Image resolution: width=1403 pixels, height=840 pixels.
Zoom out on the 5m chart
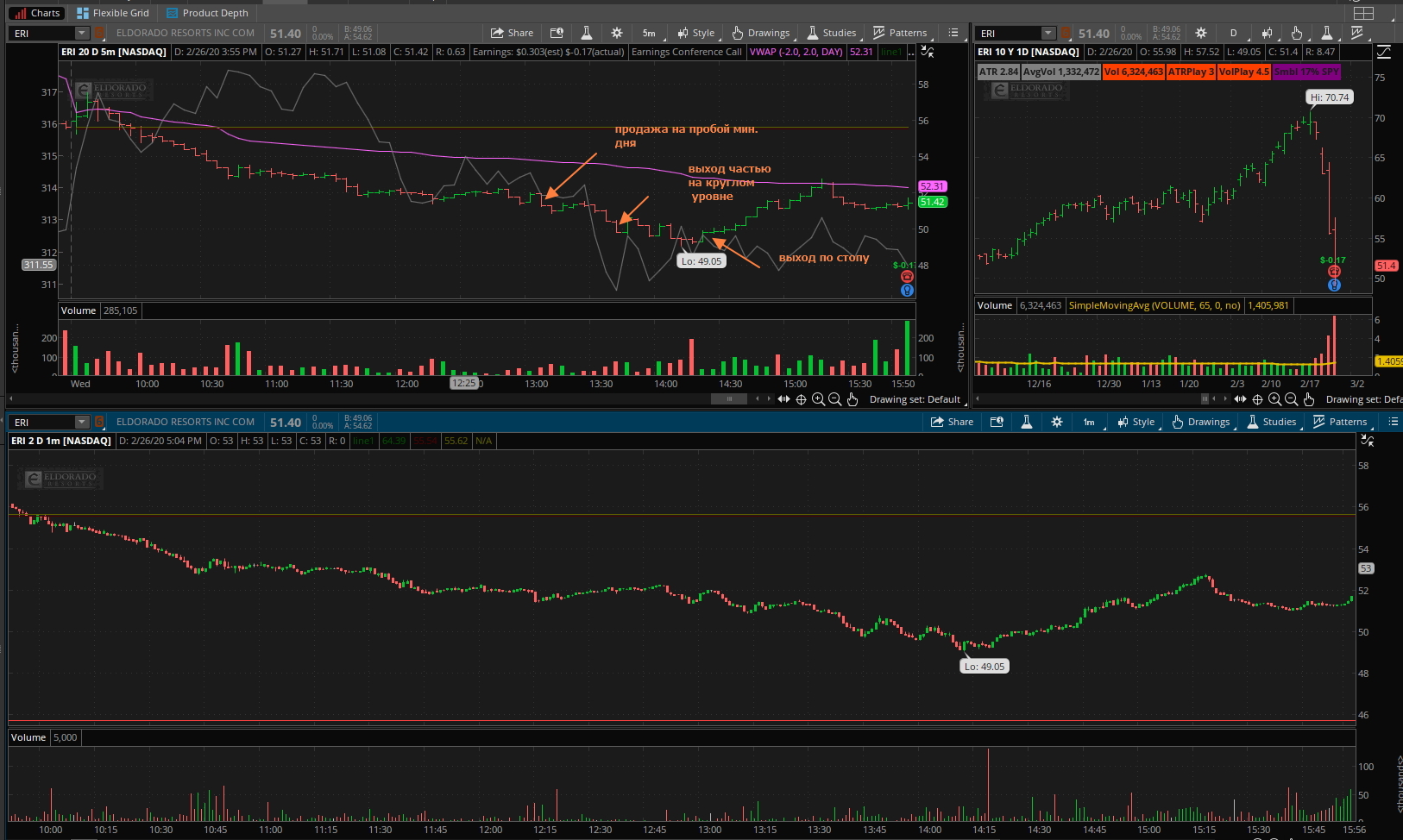pyautogui.click(x=834, y=399)
